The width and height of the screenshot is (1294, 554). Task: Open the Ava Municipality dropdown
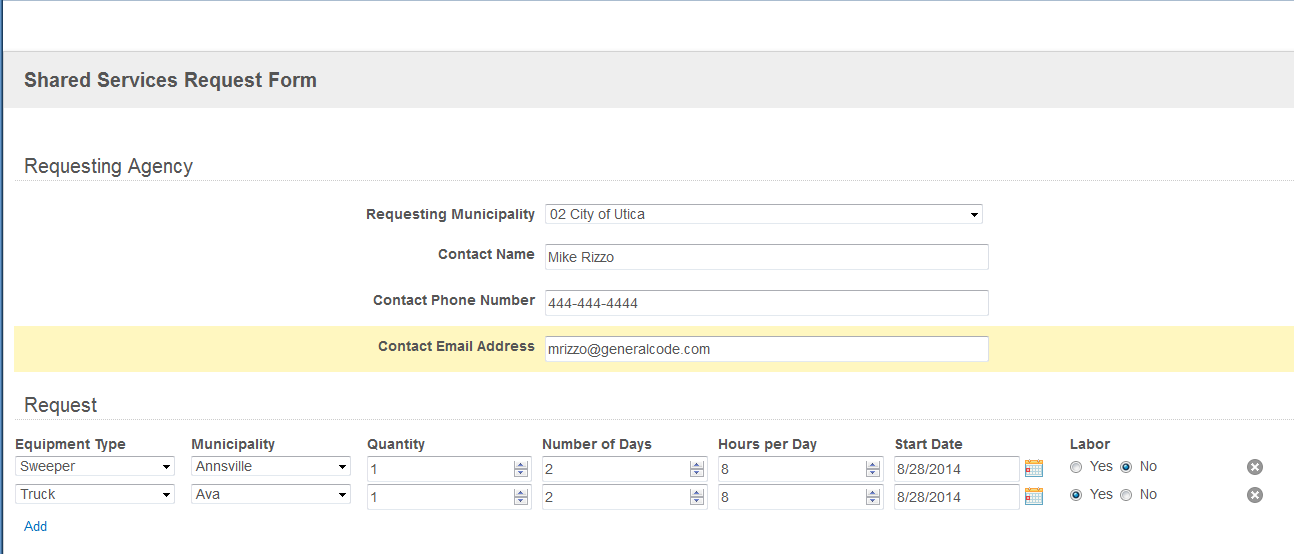click(x=271, y=494)
